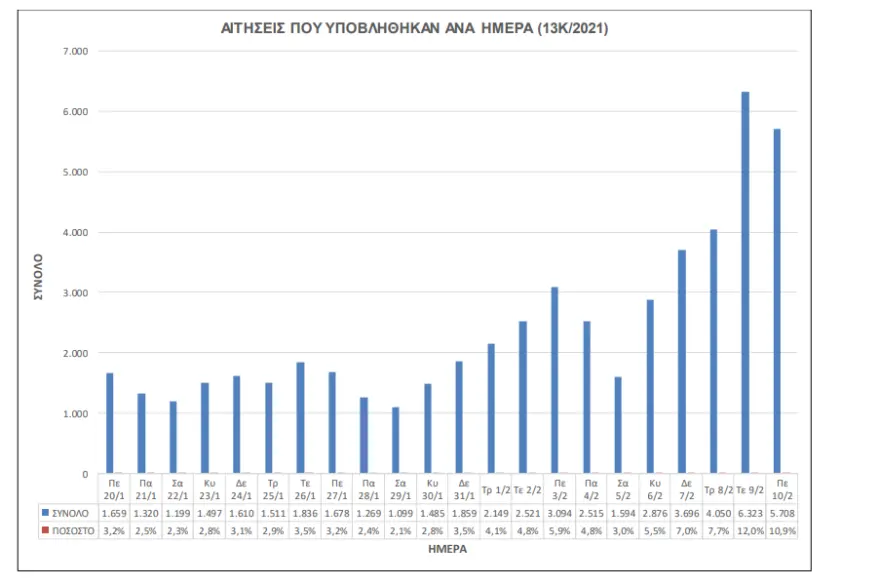The height and width of the screenshot is (584, 880).
Task: Select the 7.000 y-axis label
Action: click(75, 51)
